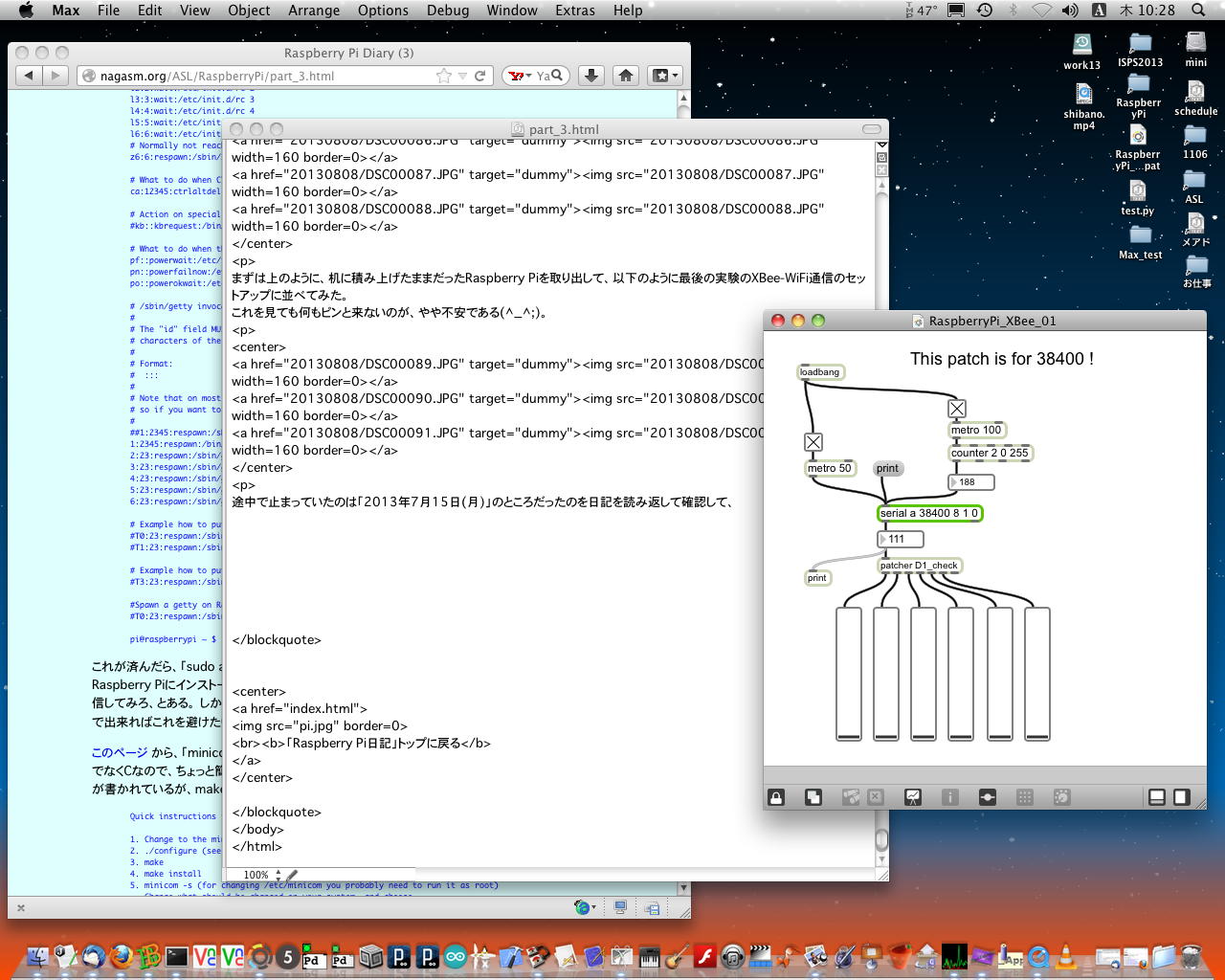Open the Yahoo search engine dropdown
Screen dimensions: 1225x980
click(x=520, y=76)
